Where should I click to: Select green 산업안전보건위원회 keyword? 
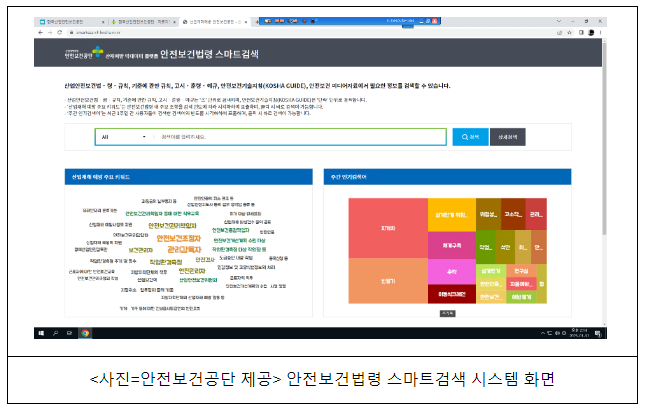(x=198, y=280)
